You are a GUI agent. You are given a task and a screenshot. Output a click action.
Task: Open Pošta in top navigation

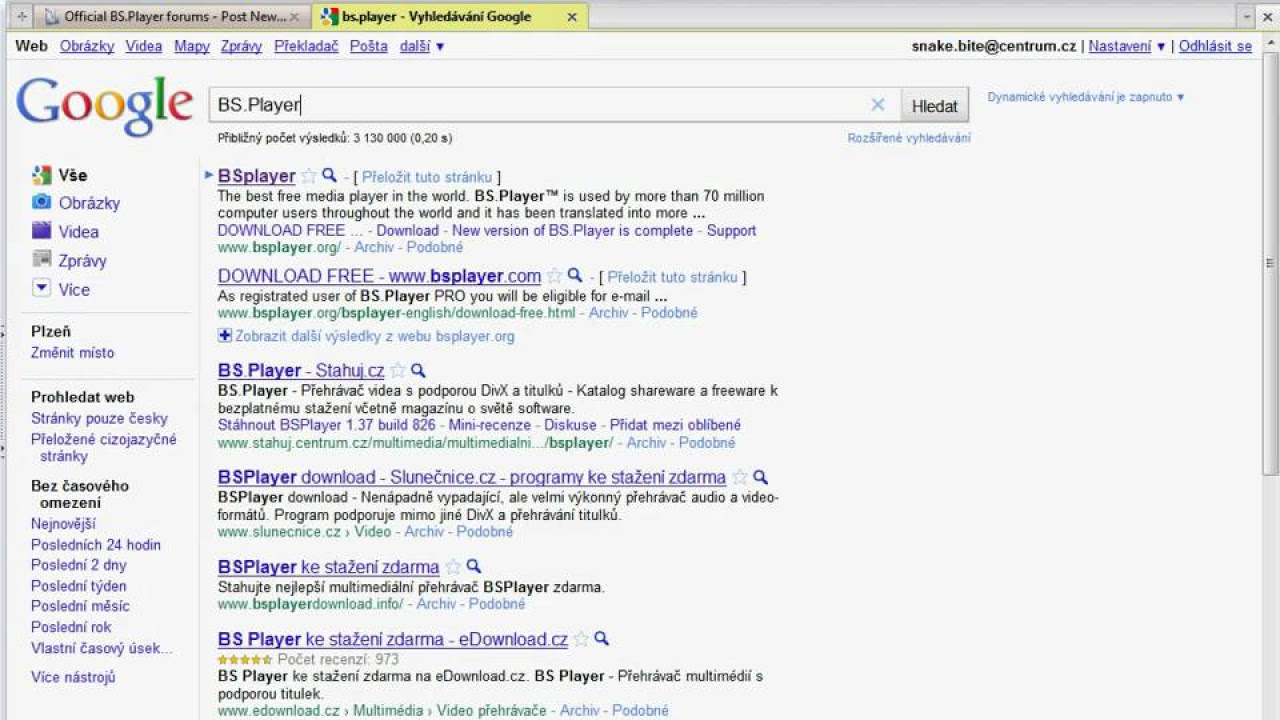coord(369,46)
